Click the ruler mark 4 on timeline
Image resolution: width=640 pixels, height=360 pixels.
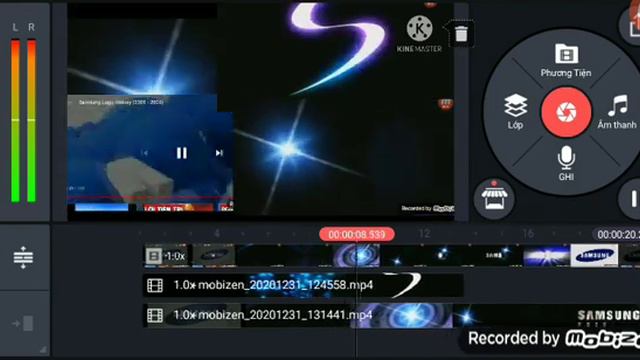click(217, 233)
